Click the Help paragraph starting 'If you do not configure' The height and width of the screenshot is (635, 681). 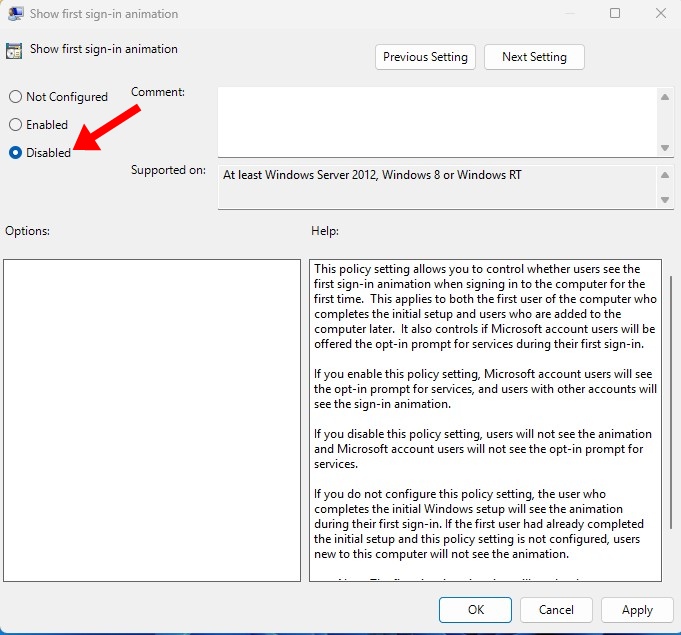coord(479,524)
